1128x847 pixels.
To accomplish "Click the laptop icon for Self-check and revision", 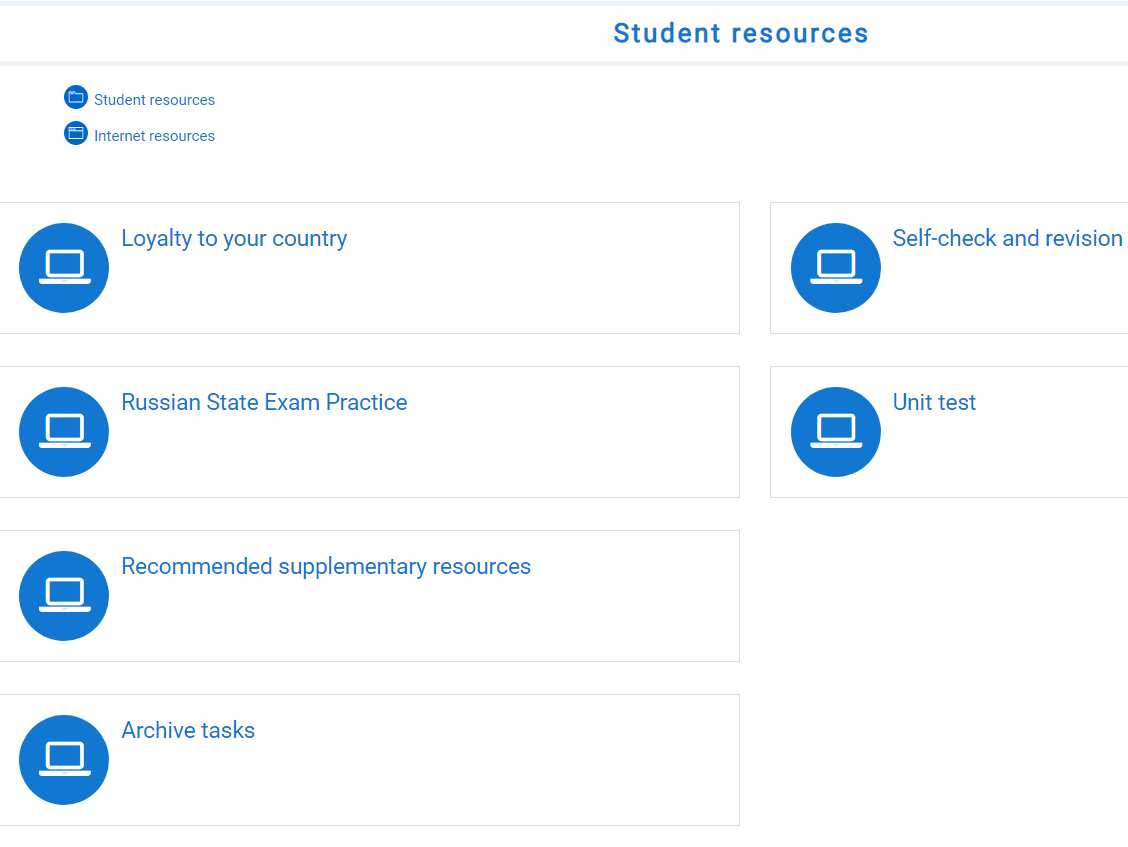I will click(x=835, y=267).
